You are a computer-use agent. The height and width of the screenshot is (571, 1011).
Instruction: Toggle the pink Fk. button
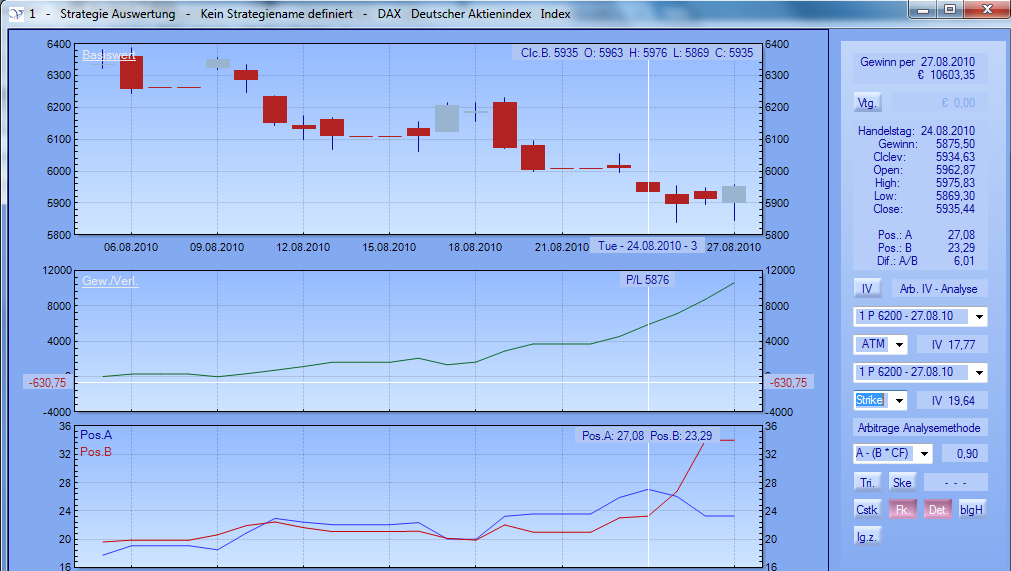pyautogui.click(x=902, y=508)
